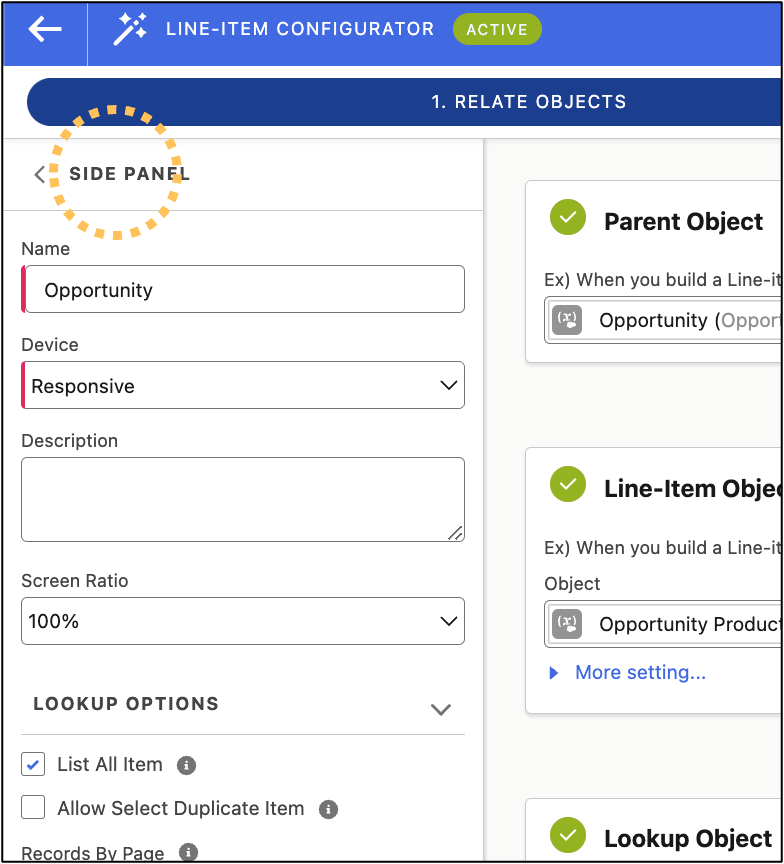Uncheck the List All Item checkbox
The height and width of the screenshot is (864, 784).
pos(33,765)
